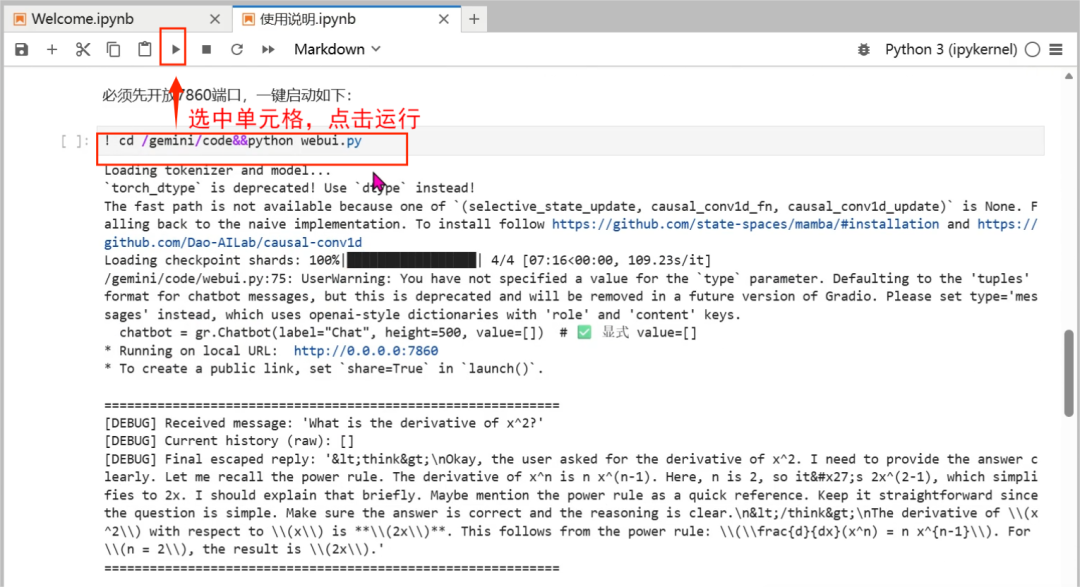Open a new launcher tab with plus
Image resolution: width=1080 pixels, height=587 pixels.
click(x=474, y=19)
